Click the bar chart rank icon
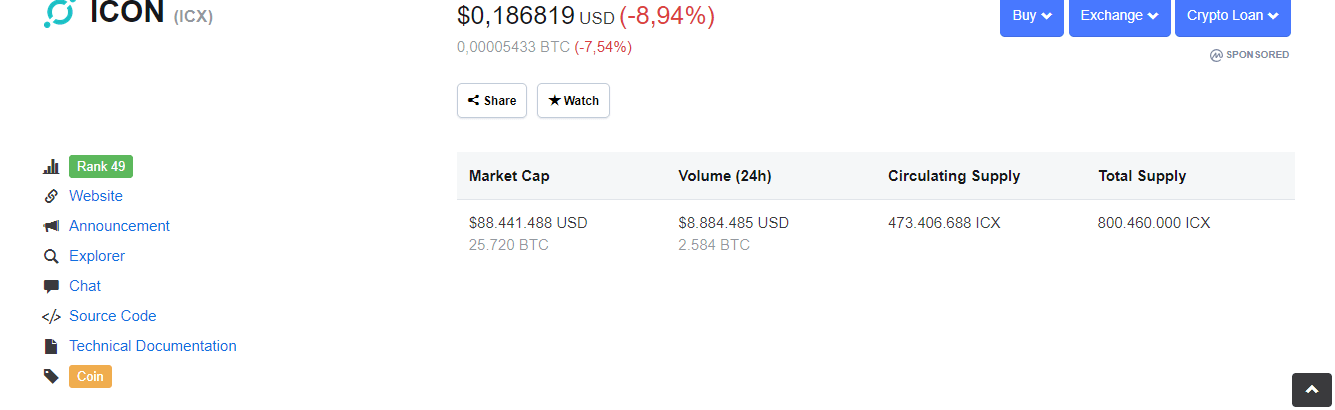 pyautogui.click(x=51, y=167)
